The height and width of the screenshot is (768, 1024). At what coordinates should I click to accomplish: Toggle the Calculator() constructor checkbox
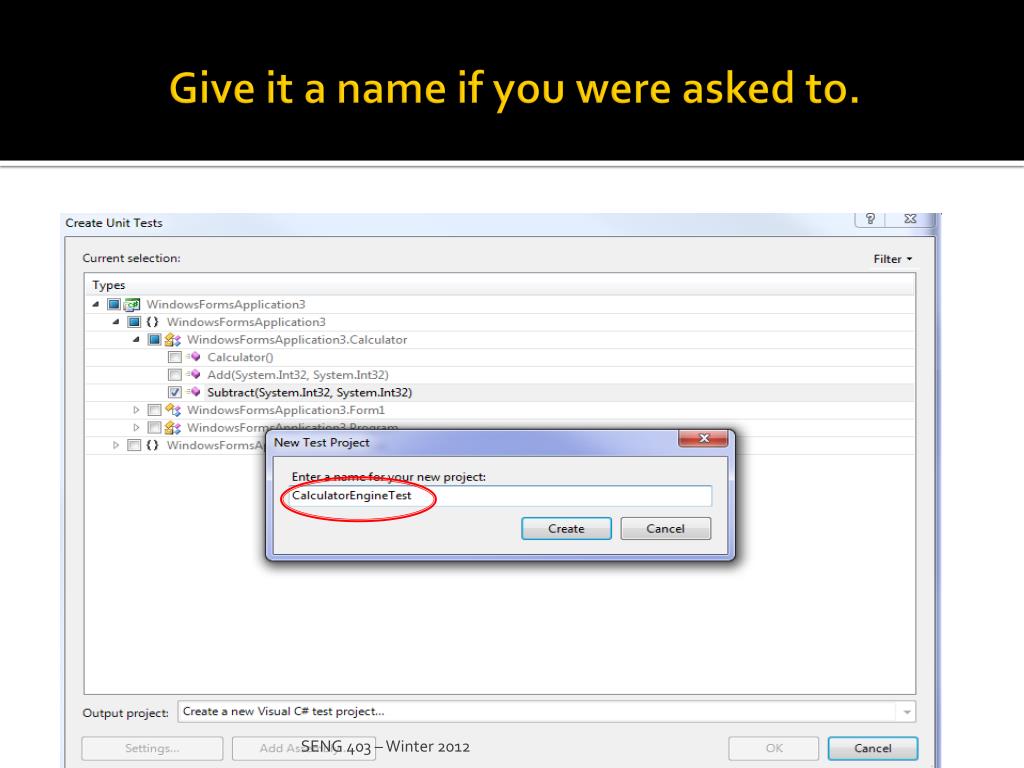(x=174, y=357)
